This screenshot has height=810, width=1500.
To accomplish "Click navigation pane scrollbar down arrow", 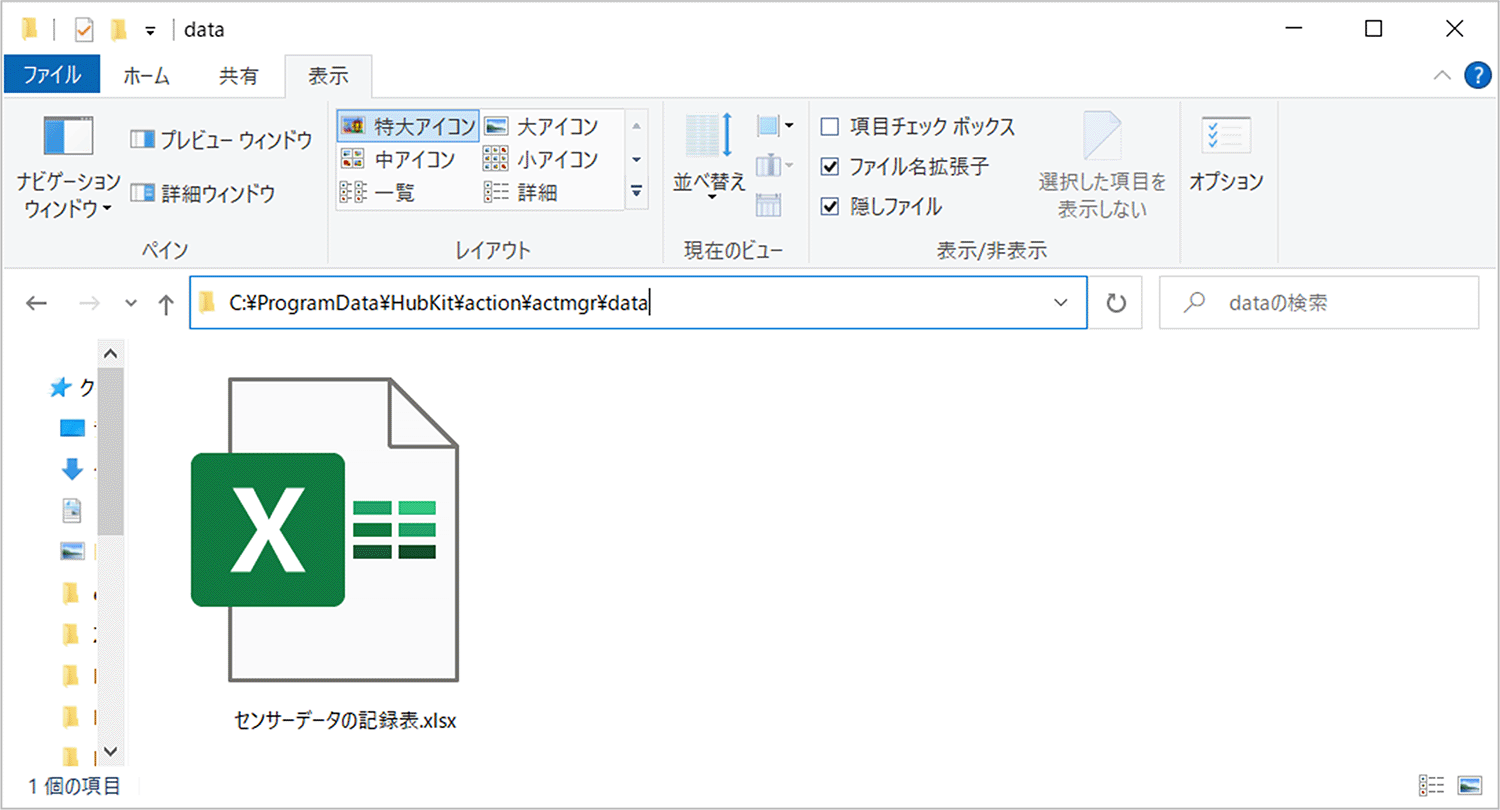I will pyautogui.click(x=110, y=749).
